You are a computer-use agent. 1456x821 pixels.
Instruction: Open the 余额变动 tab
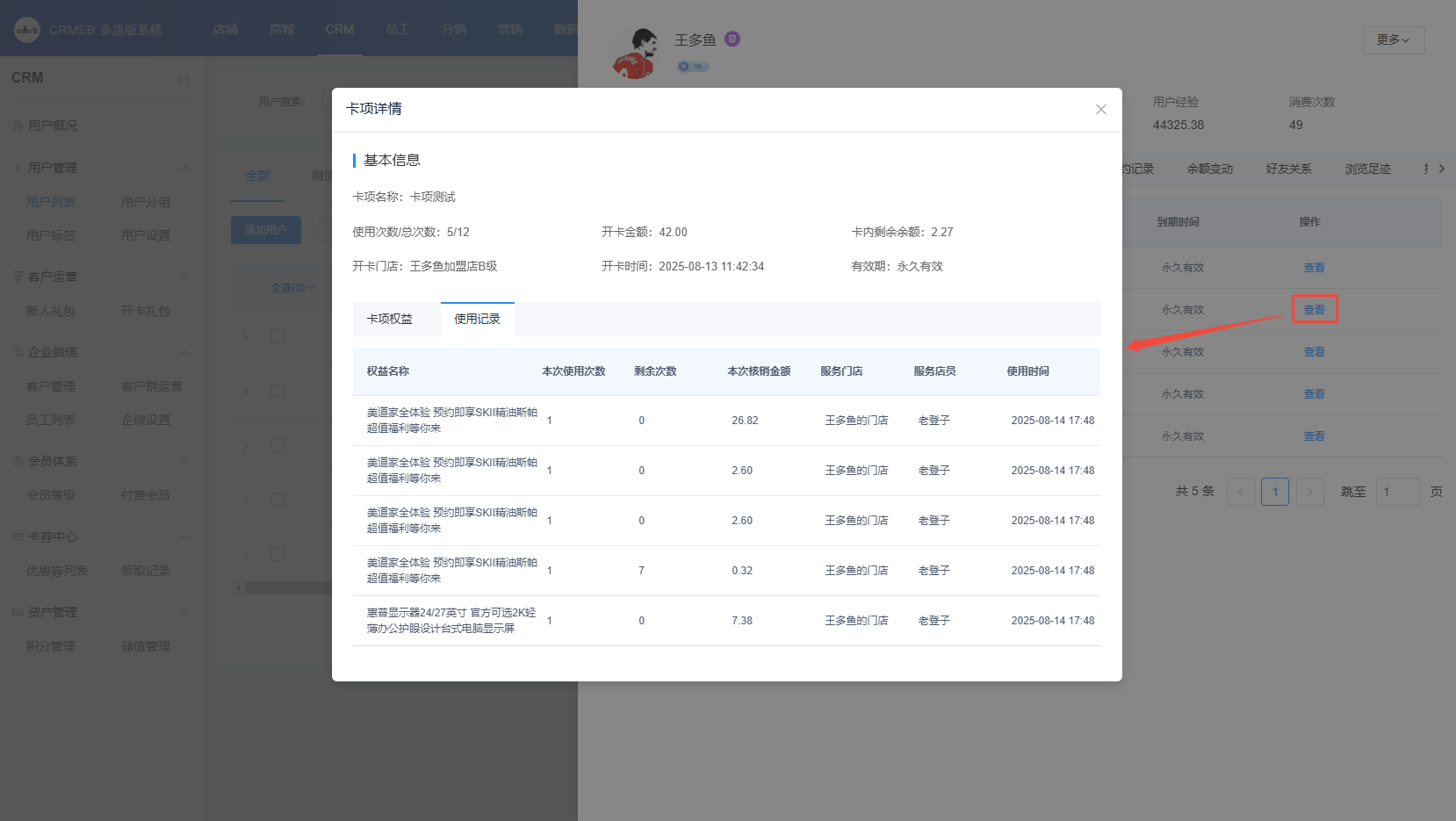tap(1209, 169)
